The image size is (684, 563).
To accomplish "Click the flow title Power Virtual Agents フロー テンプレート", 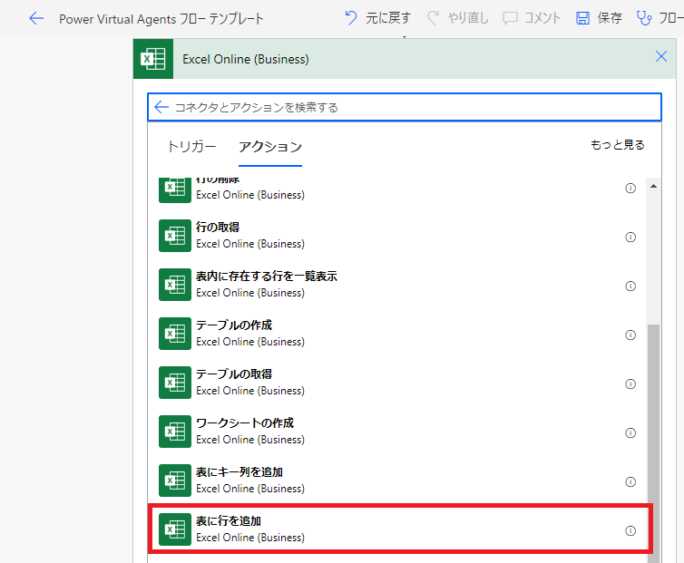I will click(161, 19).
